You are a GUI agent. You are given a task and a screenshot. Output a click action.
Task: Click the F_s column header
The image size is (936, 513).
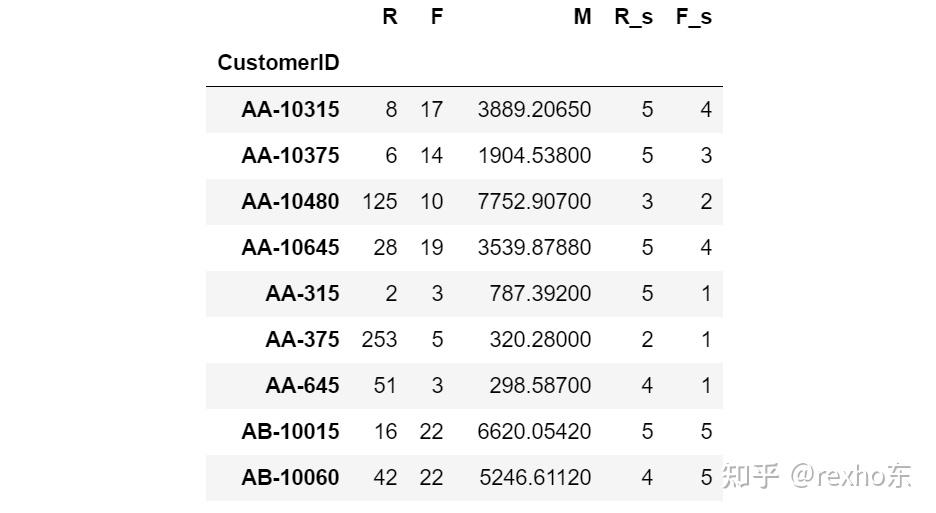coord(693,17)
